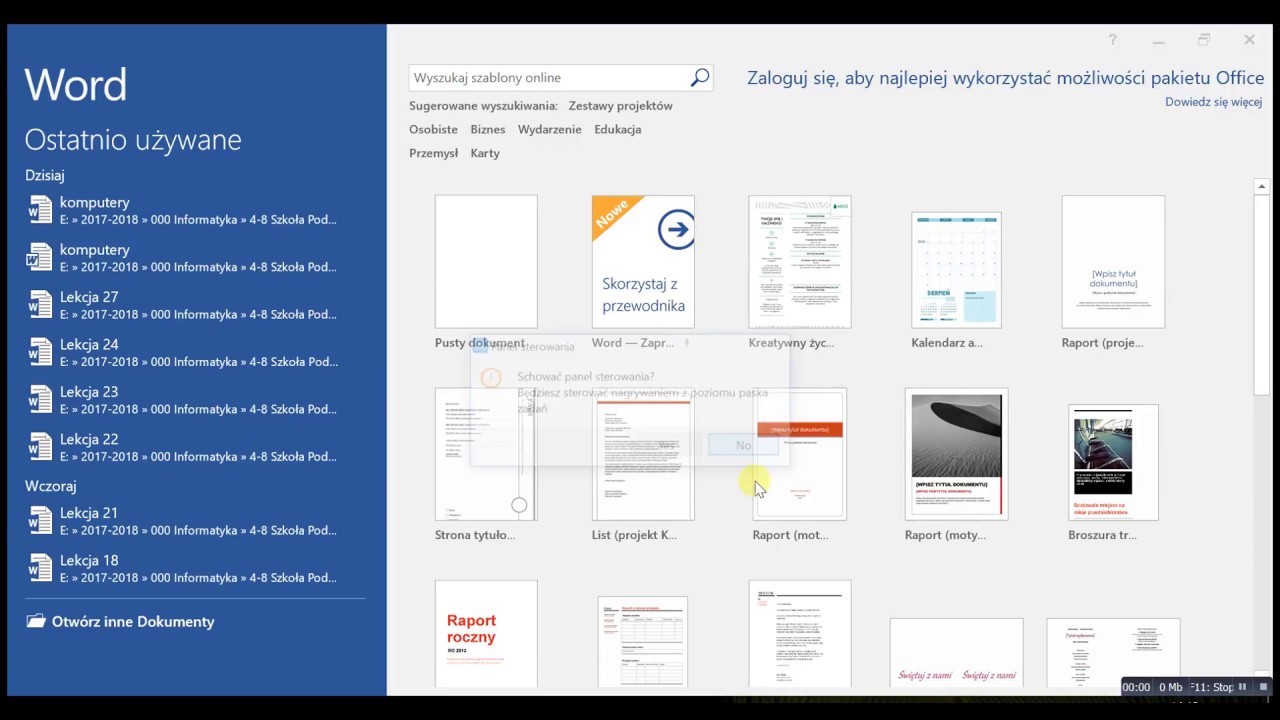Choose the Edukacja template category
The width and height of the screenshot is (1280, 720).
coord(617,130)
